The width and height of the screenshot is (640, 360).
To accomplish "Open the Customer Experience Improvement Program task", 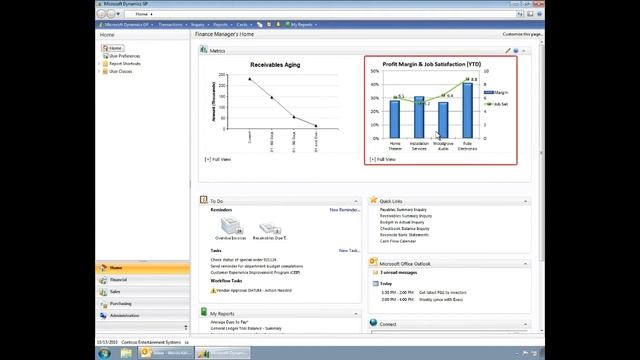I will pos(255,273).
